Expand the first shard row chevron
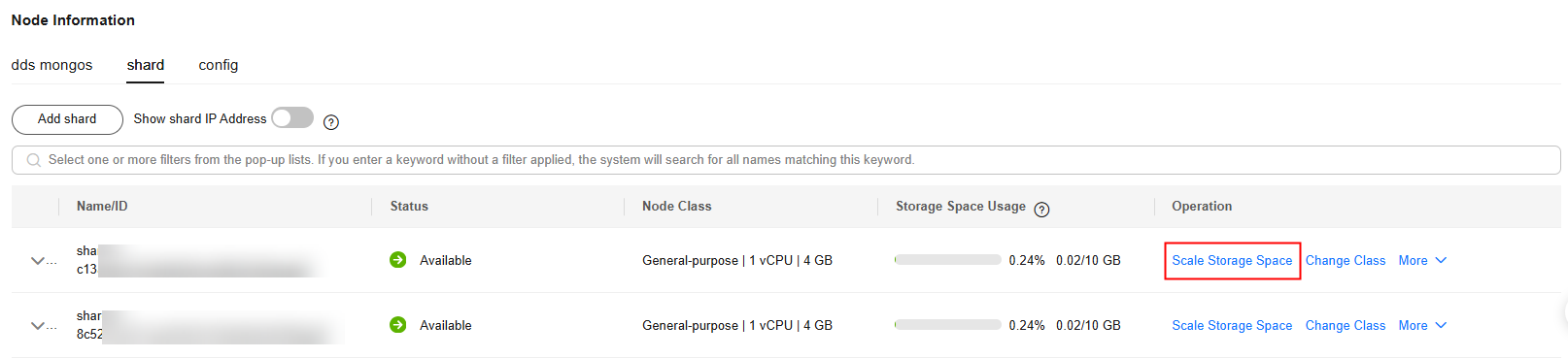This screenshot has width=1568, height=358. click(39, 261)
